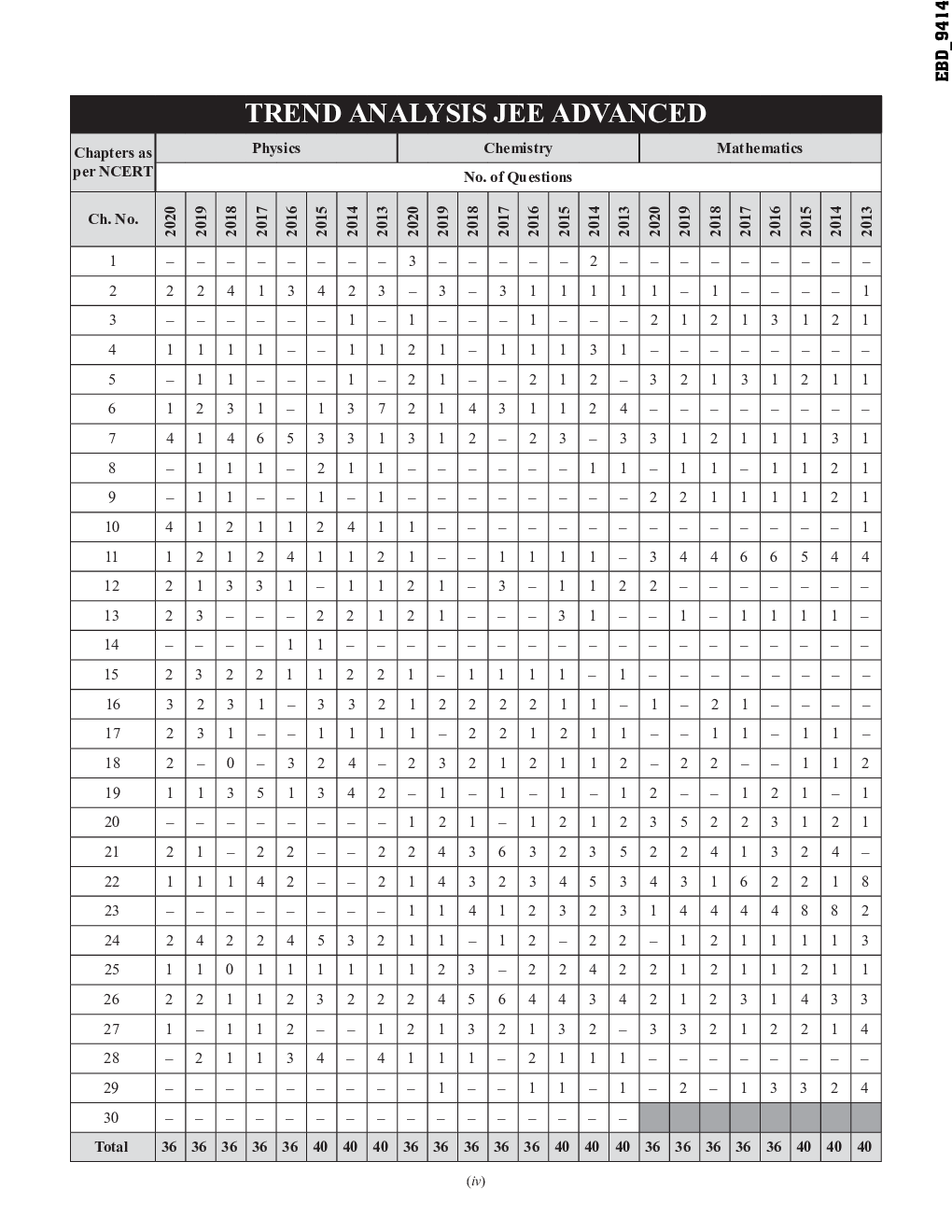Click the 'No. of Questions' subheader

point(518,177)
